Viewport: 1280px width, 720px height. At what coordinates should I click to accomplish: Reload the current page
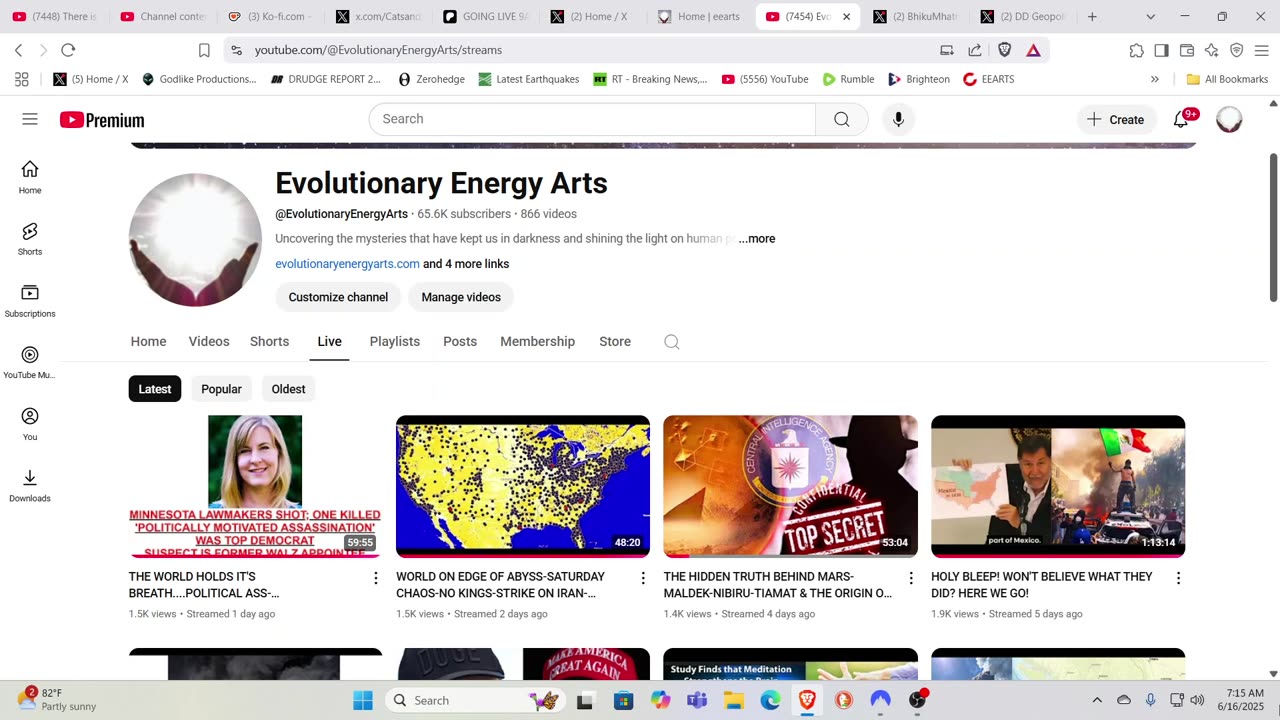click(x=68, y=50)
